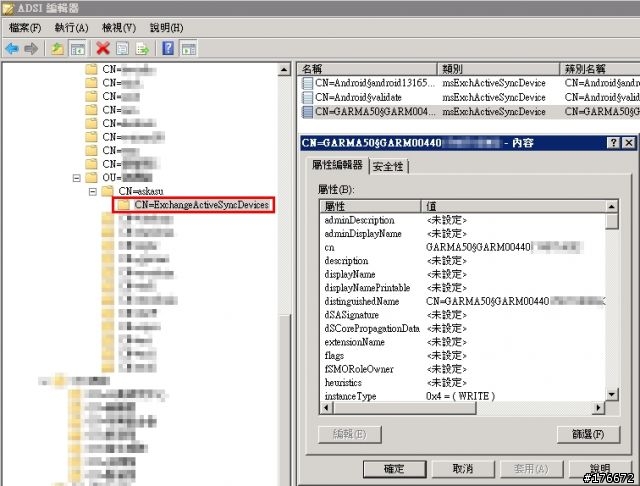
Task: Open the 檔案(F) menu
Action: pyautogui.click(x=25, y=28)
